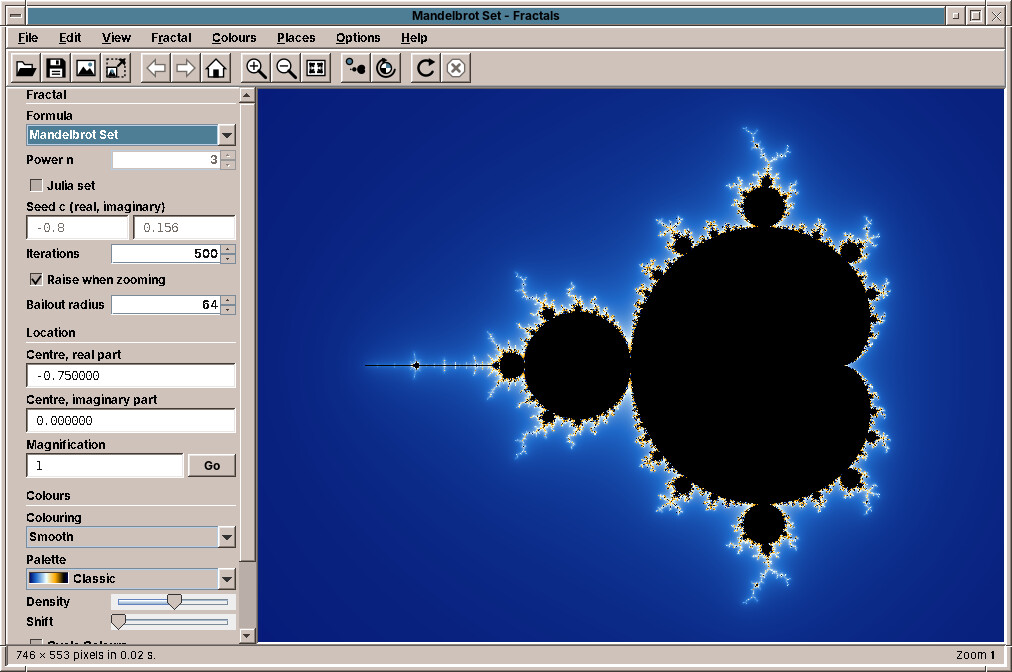Click the sidebar scroll-down arrow
The height and width of the screenshot is (672, 1012).
click(x=247, y=636)
